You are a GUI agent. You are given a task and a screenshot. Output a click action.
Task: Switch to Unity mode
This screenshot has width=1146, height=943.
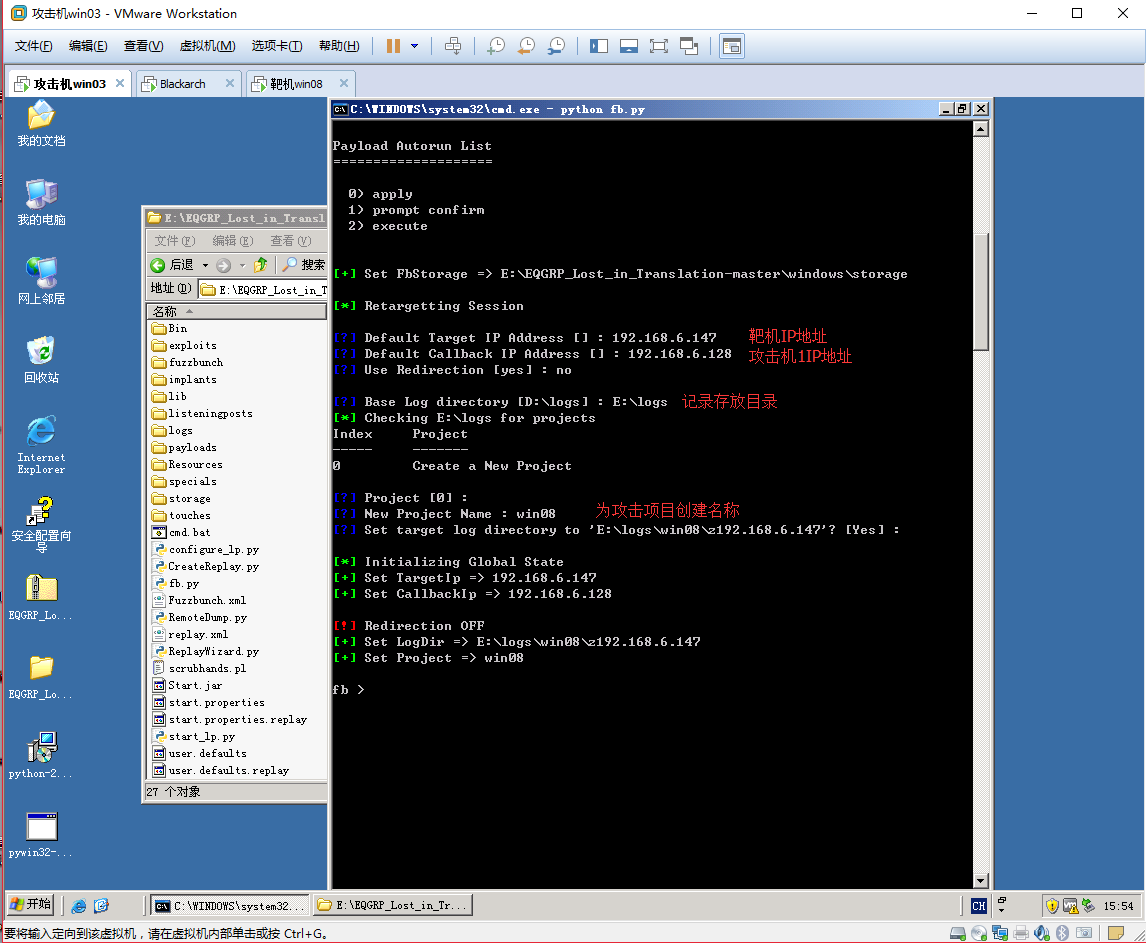(x=688, y=46)
